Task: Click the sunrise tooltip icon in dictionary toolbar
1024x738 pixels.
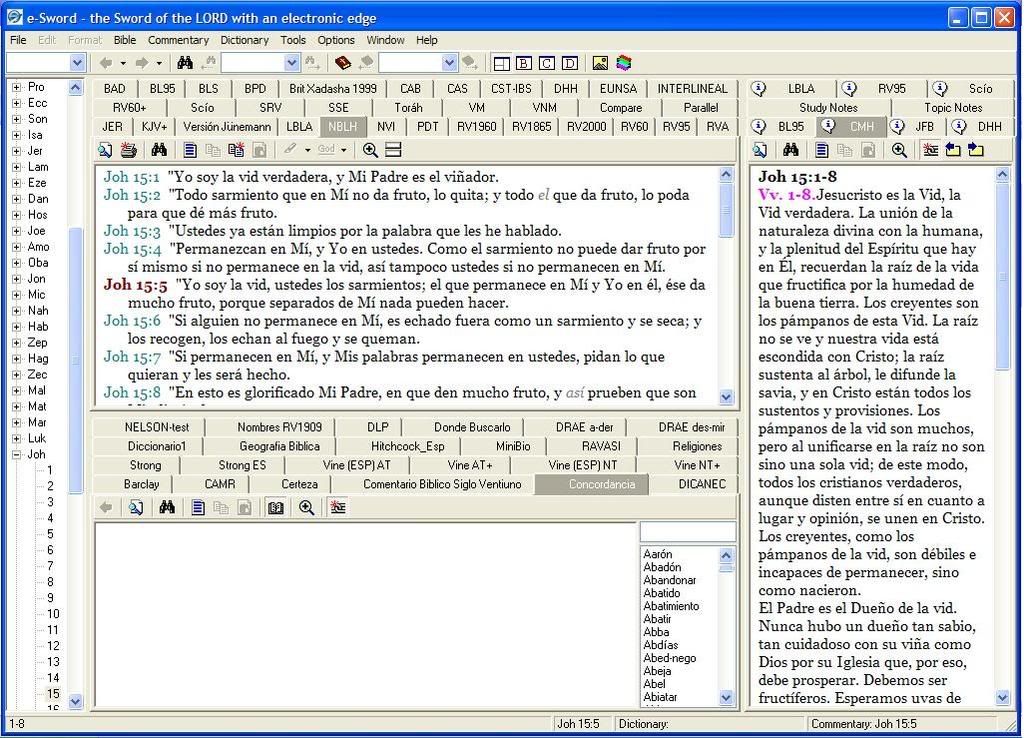Action: (338, 507)
